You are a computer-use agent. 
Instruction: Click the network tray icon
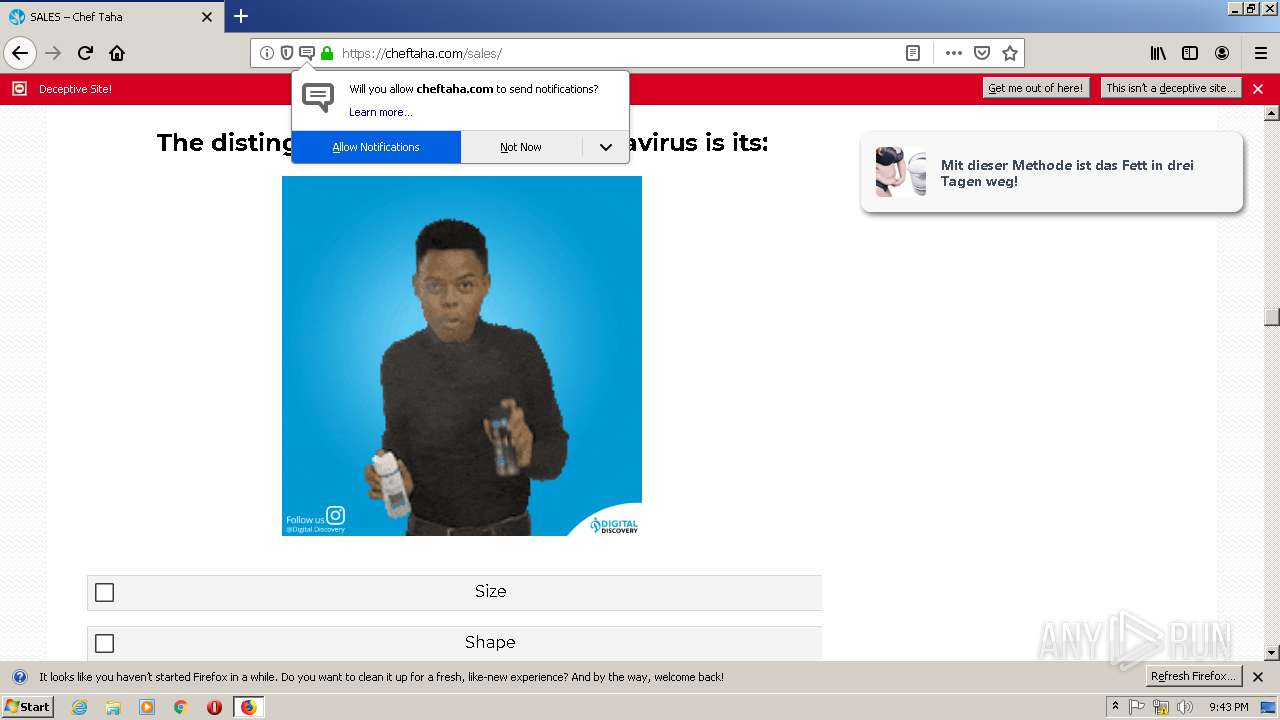pos(1161,707)
